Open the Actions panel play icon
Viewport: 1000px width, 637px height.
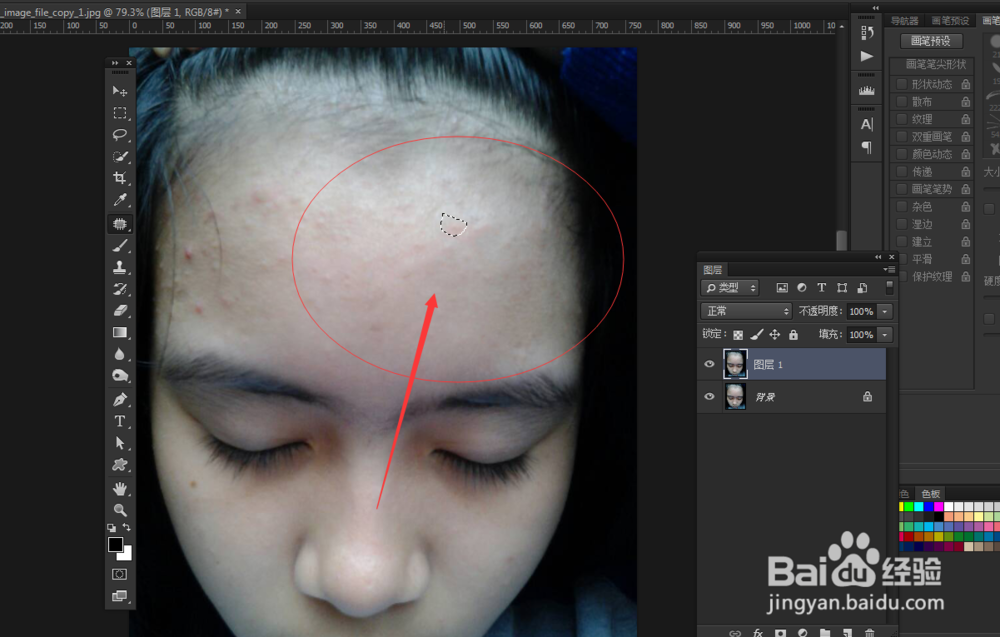click(867, 56)
